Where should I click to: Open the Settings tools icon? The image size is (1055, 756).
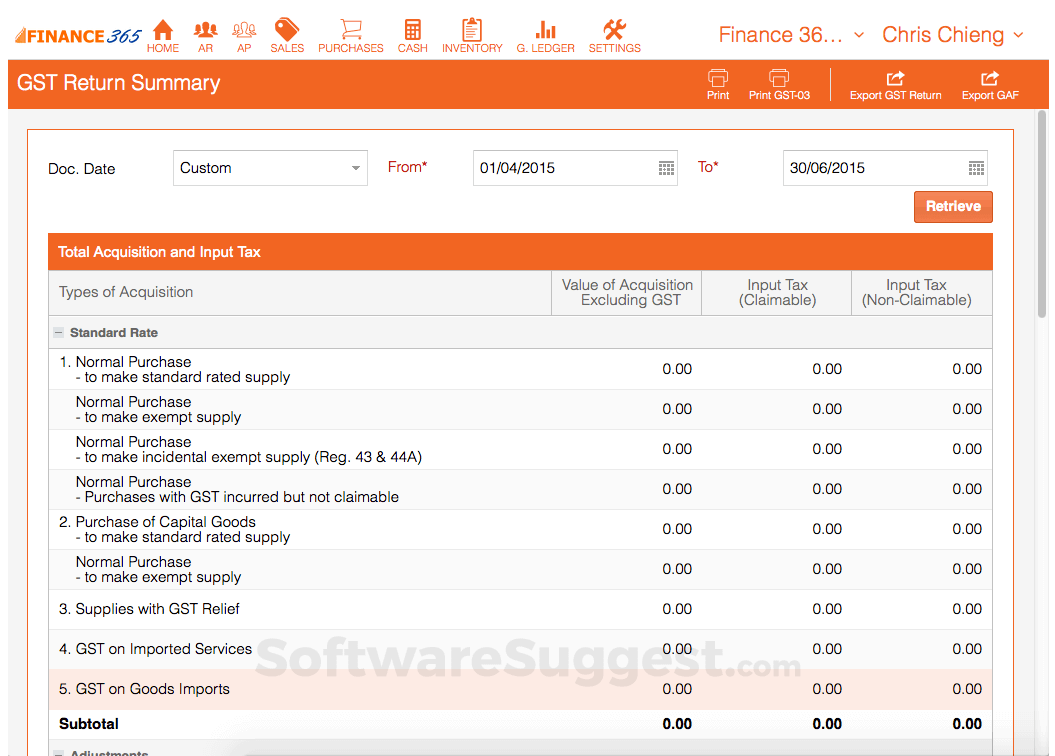pos(614,35)
